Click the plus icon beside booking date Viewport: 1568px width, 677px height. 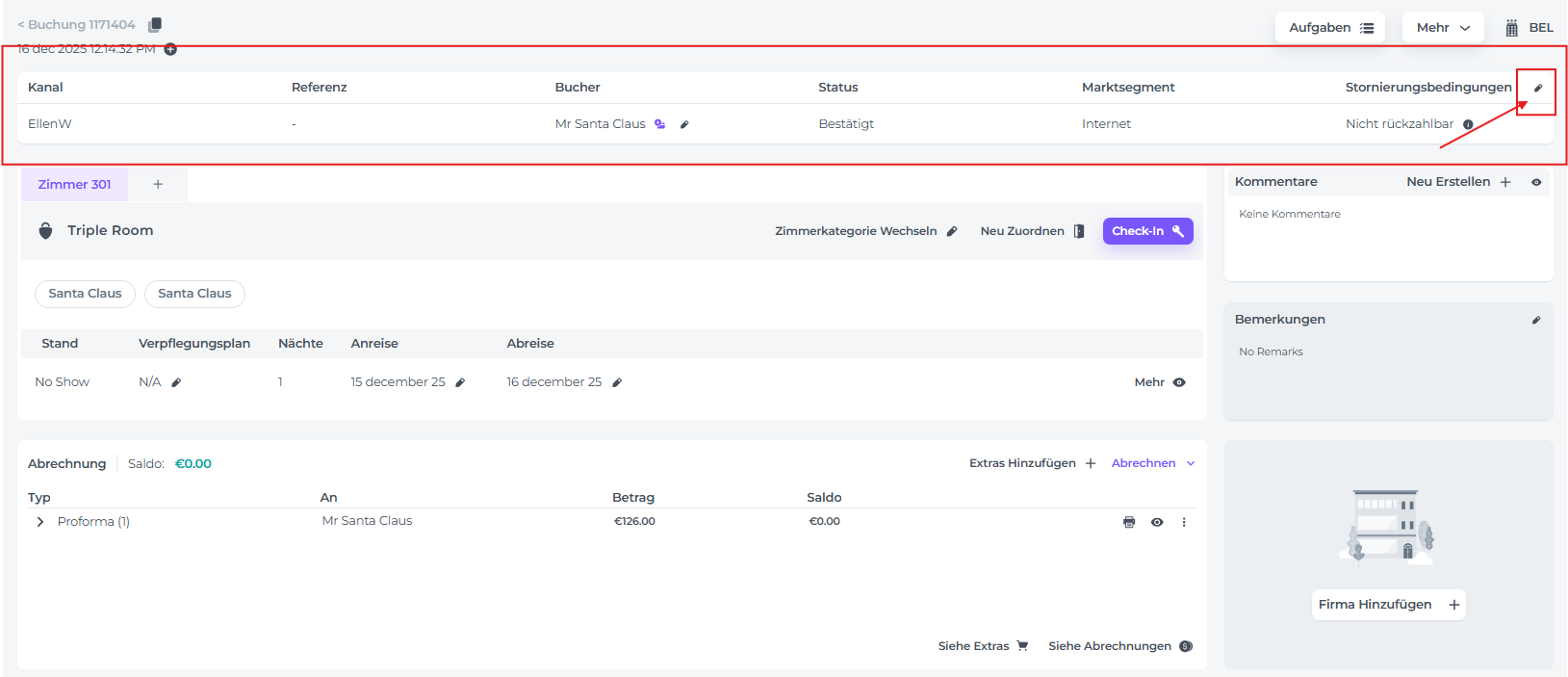tap(170, 49)
